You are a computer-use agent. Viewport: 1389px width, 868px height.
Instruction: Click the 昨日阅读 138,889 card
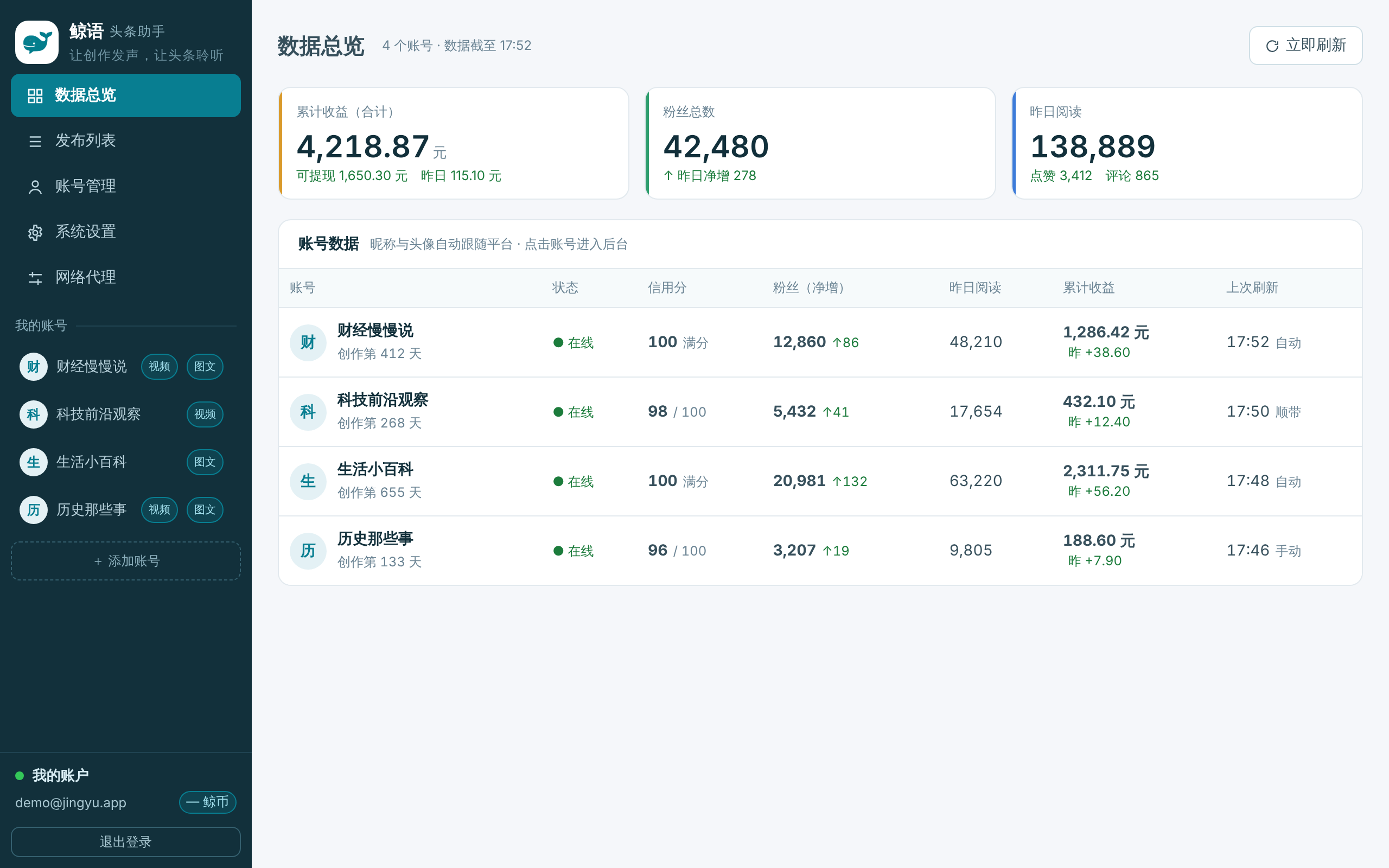(1187, 143)
